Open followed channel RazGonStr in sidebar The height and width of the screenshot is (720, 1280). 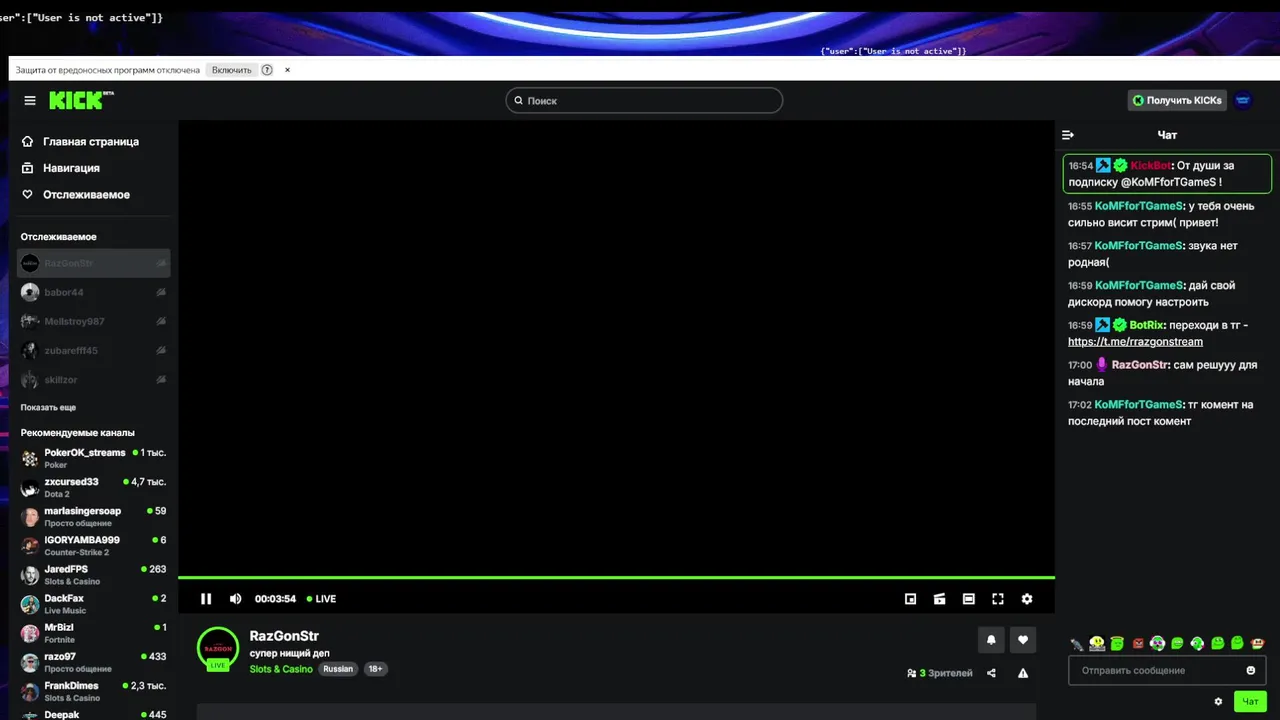coord(93,263)
